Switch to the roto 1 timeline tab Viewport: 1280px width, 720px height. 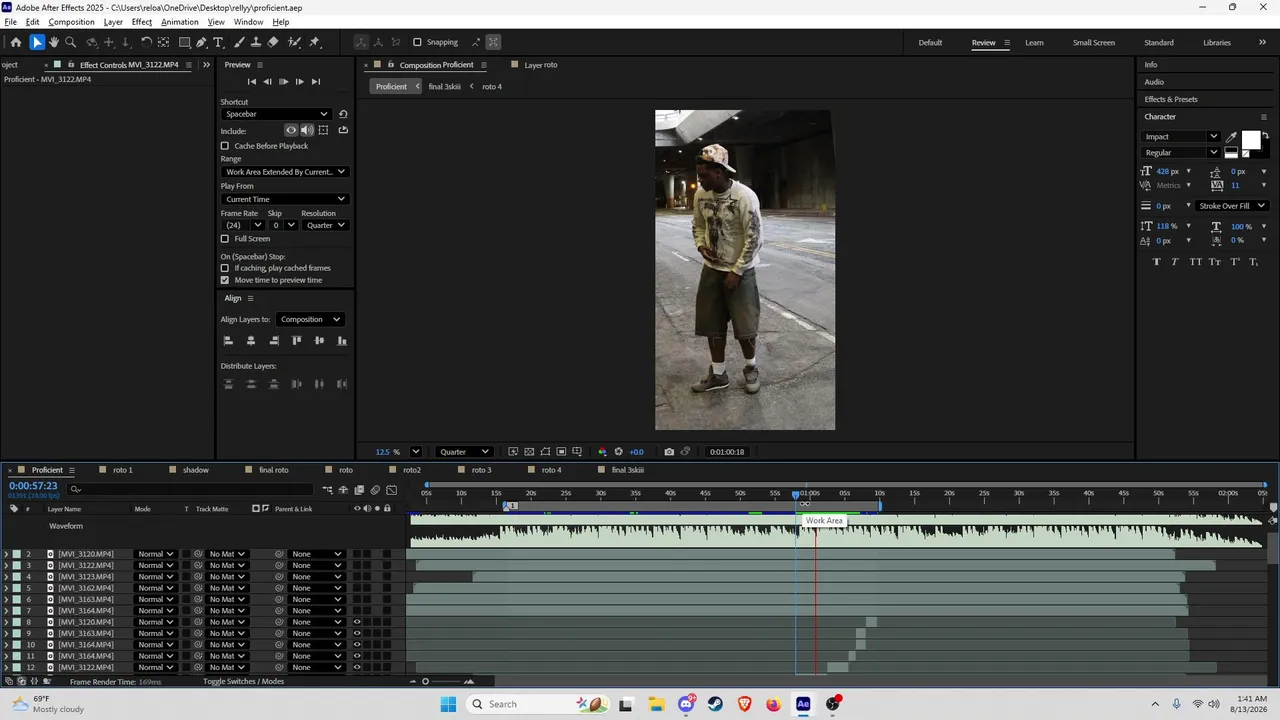[122, 470]
